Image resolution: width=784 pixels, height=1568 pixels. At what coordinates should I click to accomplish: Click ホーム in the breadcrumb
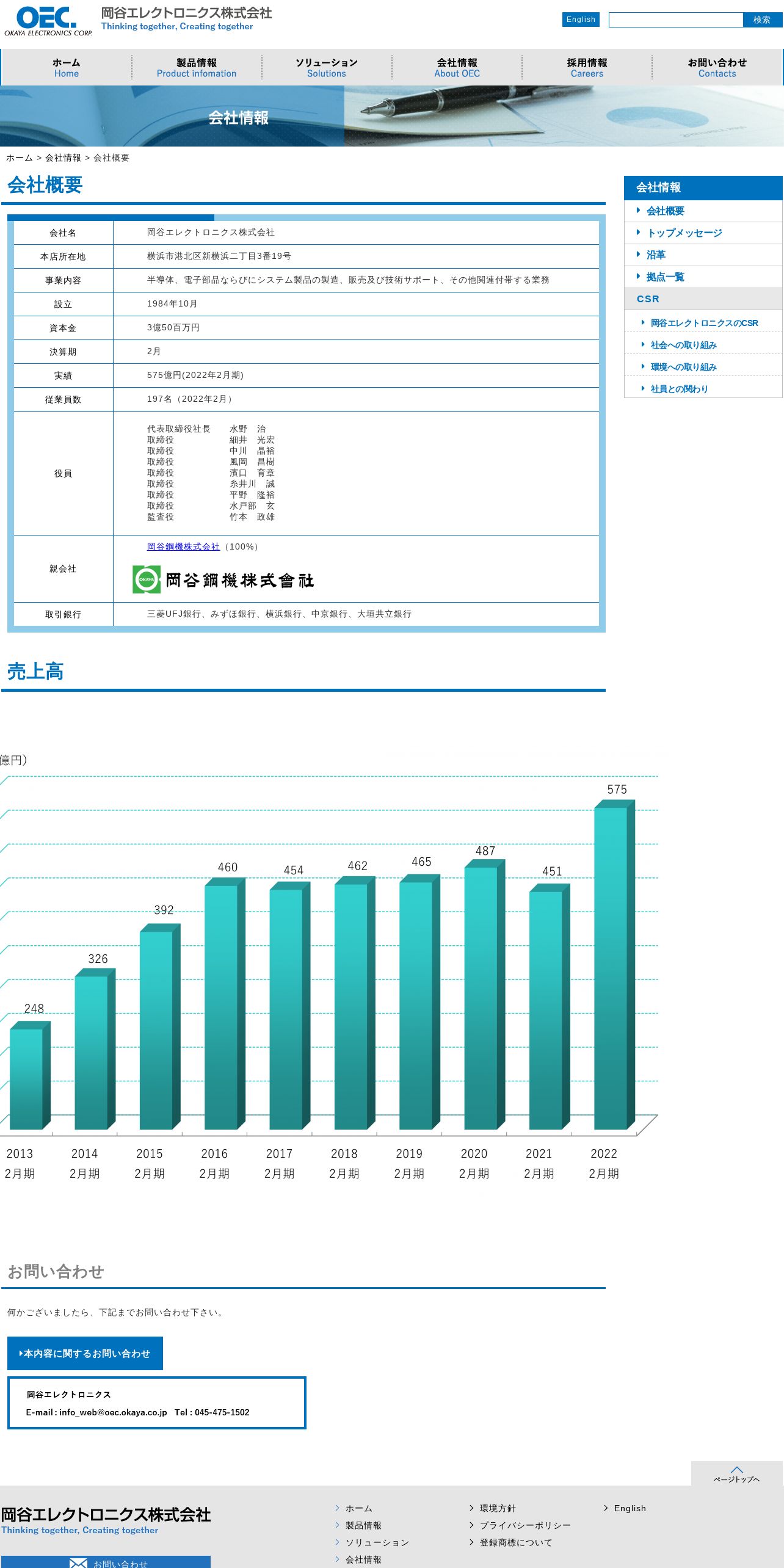(20, 158)
